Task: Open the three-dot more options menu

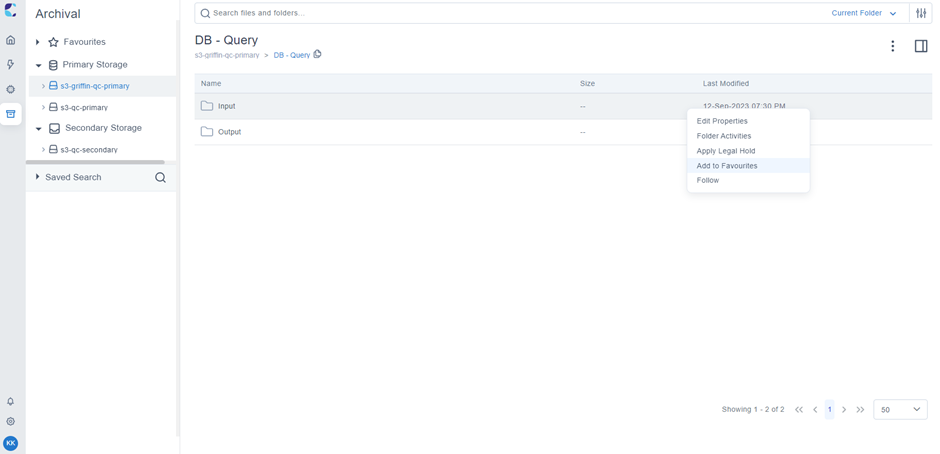Action: (x=893, y=46)
